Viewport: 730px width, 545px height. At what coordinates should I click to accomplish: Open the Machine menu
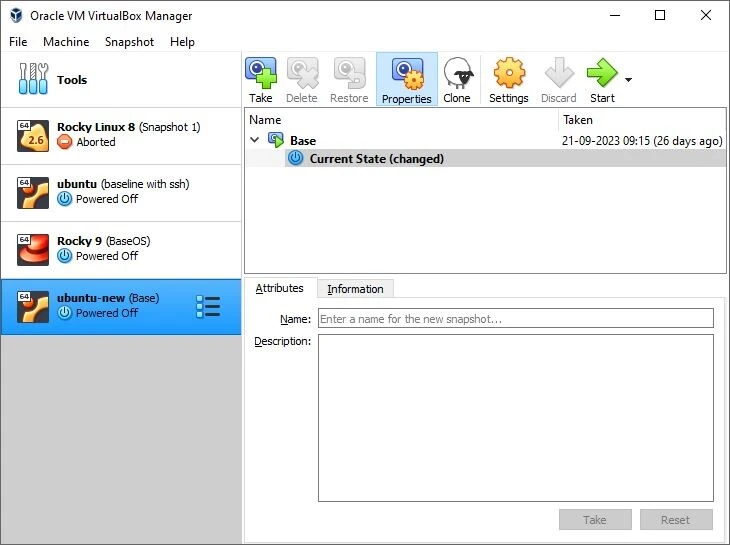tap(66, 42)
